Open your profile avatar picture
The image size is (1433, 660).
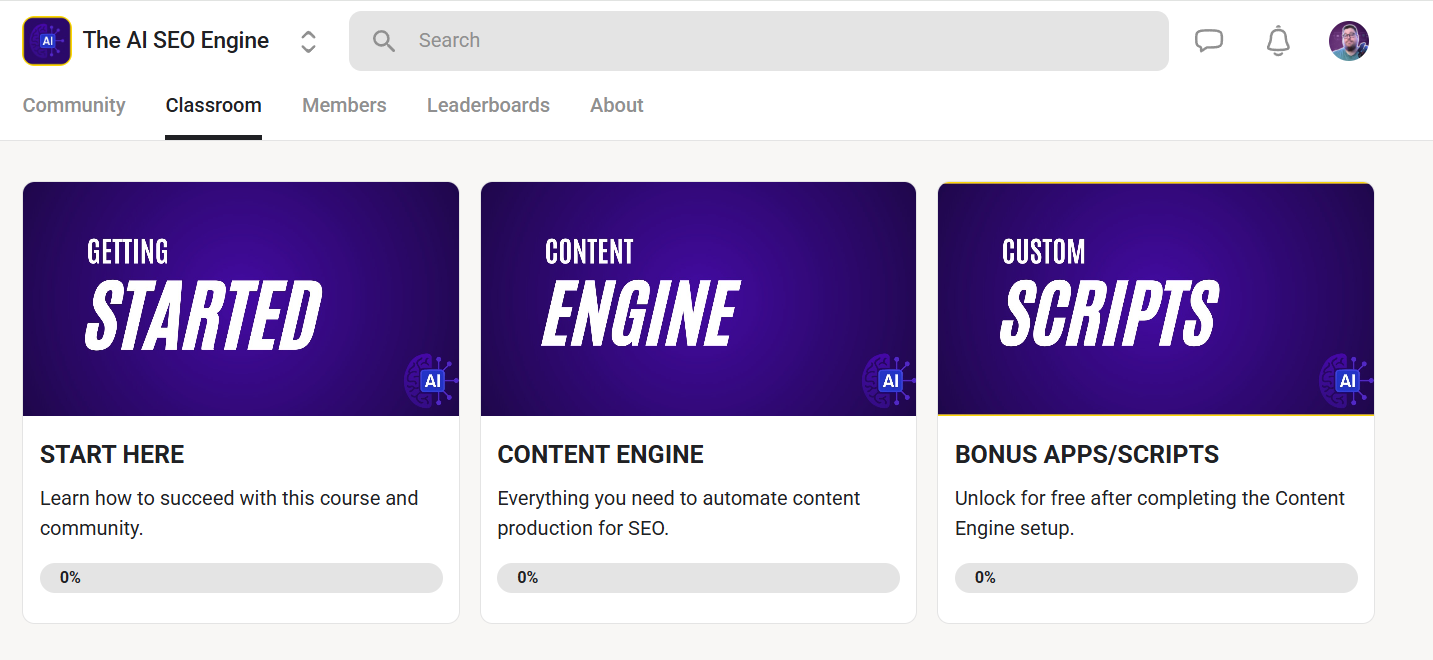1348,40
